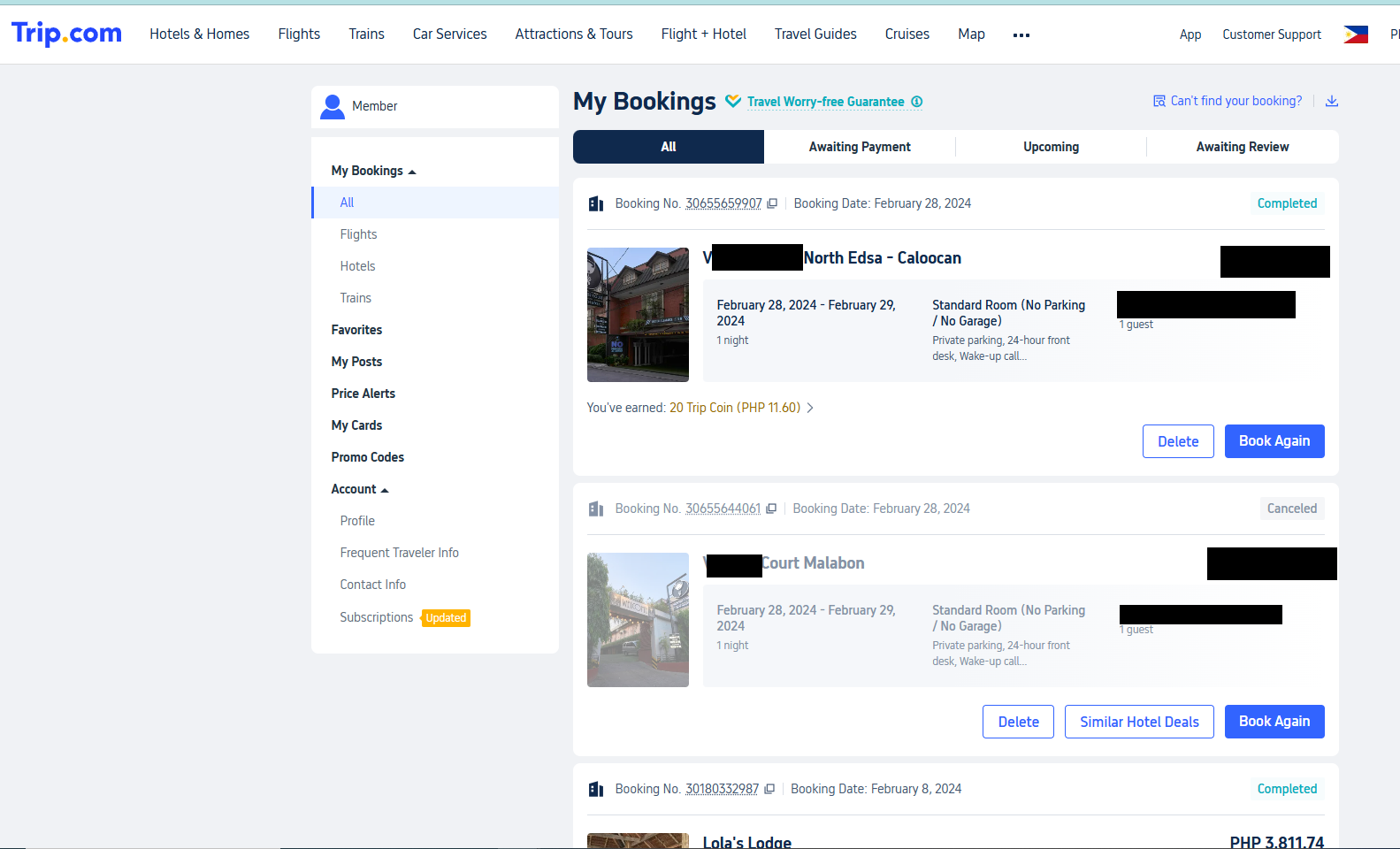Viewport: 1400px width, 849px height.
Task: Open Travel Worry-free Guarantee link
Action: (826, 102)
